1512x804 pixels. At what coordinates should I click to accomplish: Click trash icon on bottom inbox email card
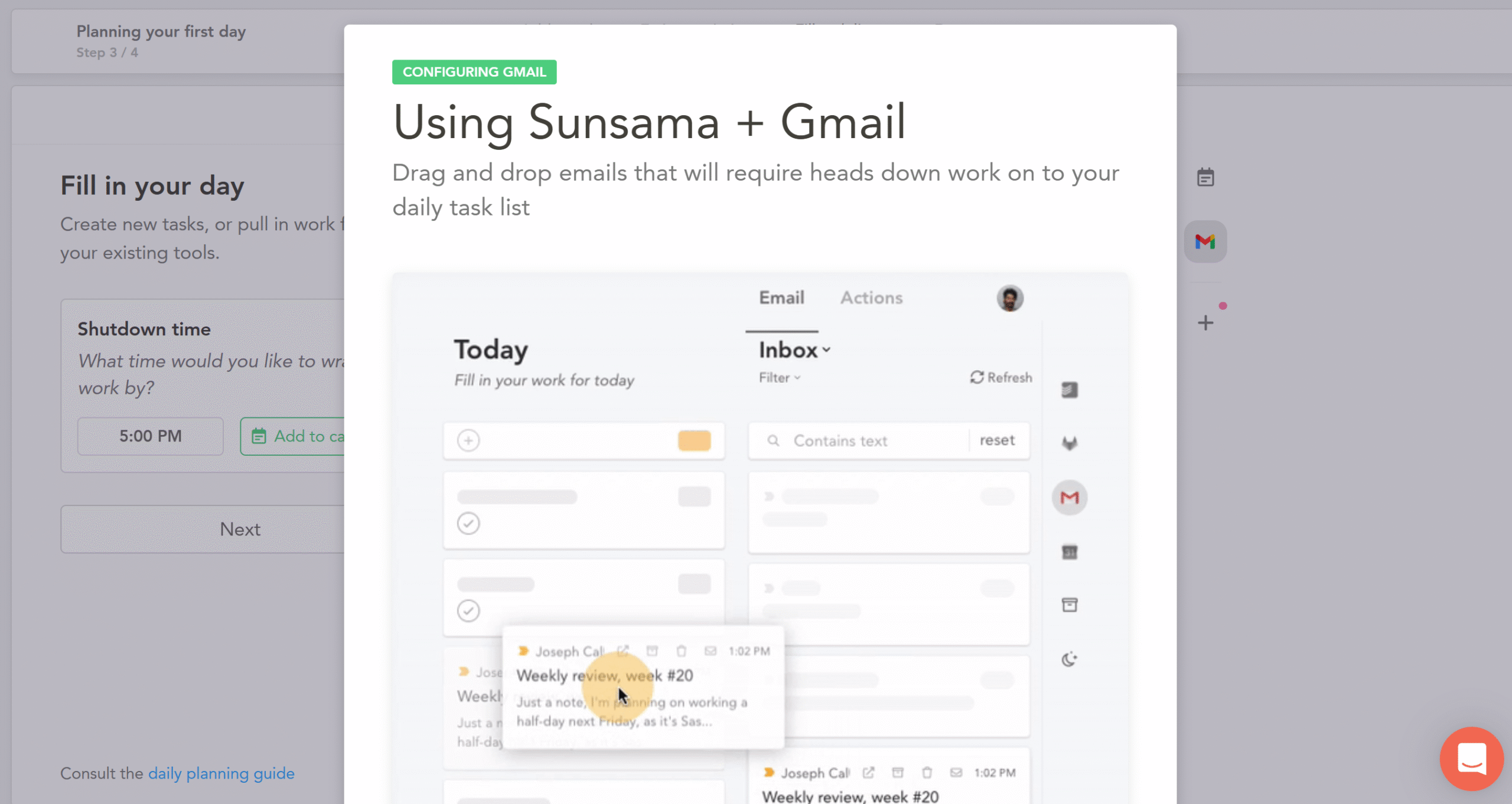927,773
